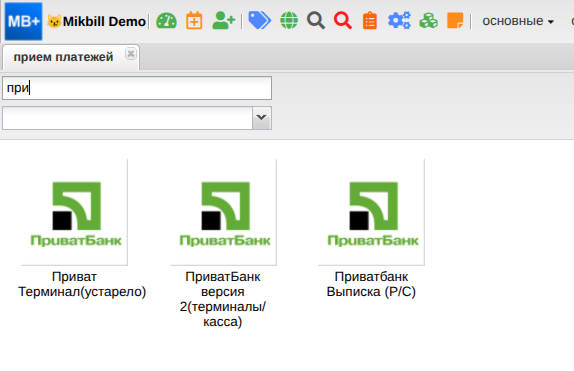The width and height of the screenshot is (574, 371).
Task: Click the green stacked cubes icon
Action: pyautogui.click(x=429, y=21)
